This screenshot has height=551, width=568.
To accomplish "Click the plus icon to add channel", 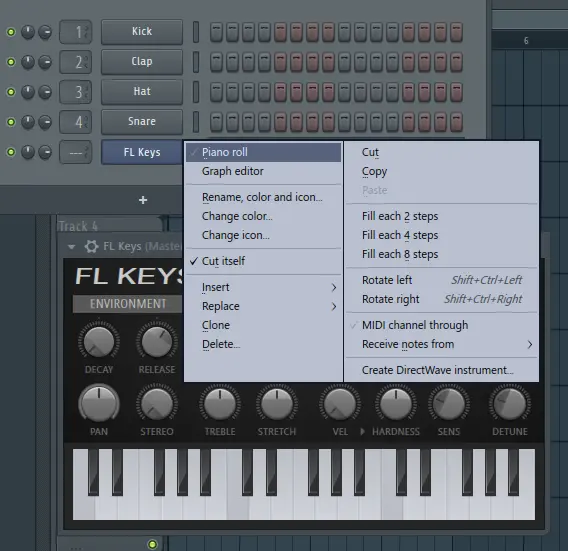I will pyautogui.click(x=143, y=200).
